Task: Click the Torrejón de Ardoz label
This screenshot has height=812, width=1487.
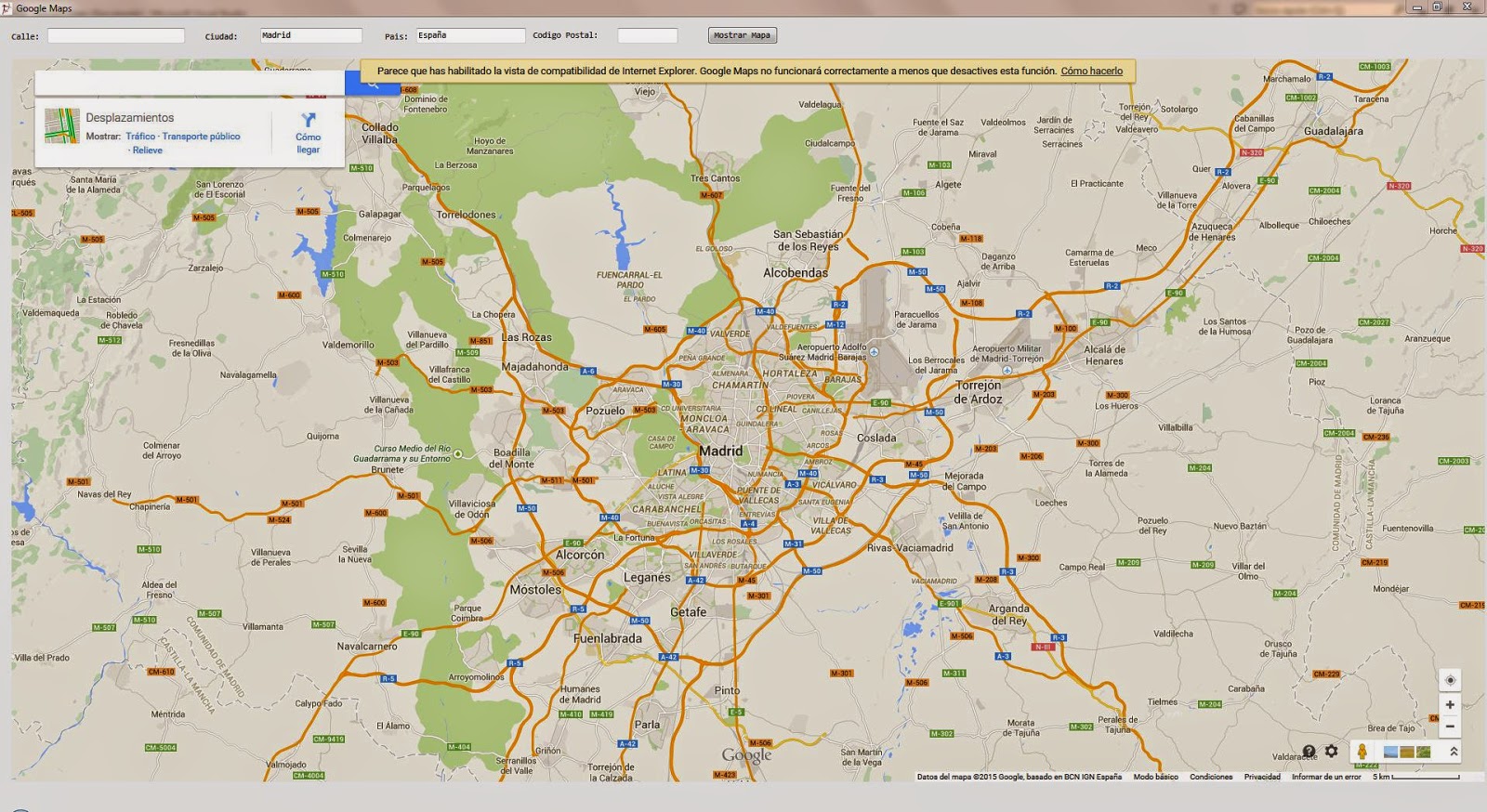Action: click(x=979, y=392)
